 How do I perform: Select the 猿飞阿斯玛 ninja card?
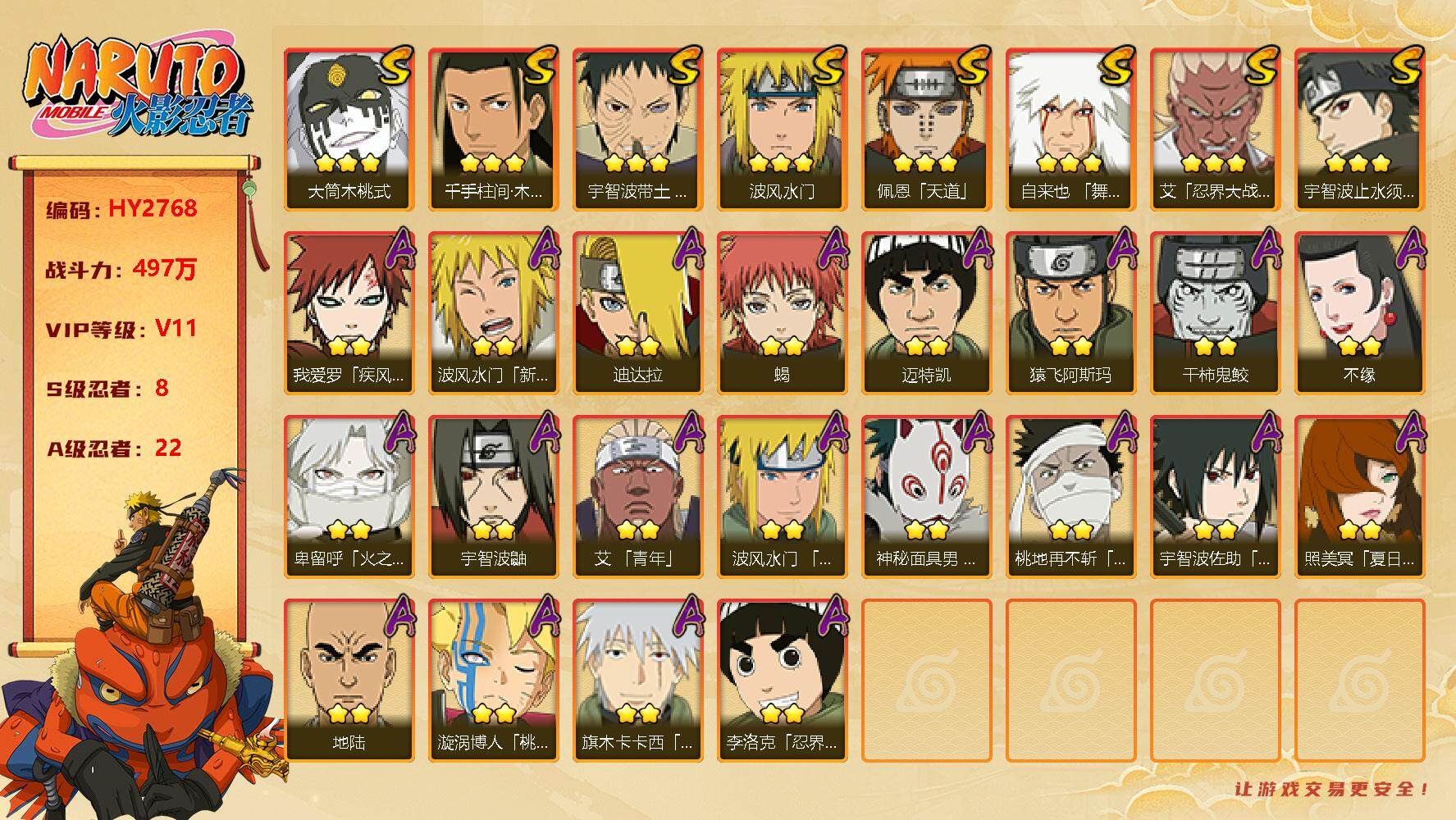(1070, 313)
